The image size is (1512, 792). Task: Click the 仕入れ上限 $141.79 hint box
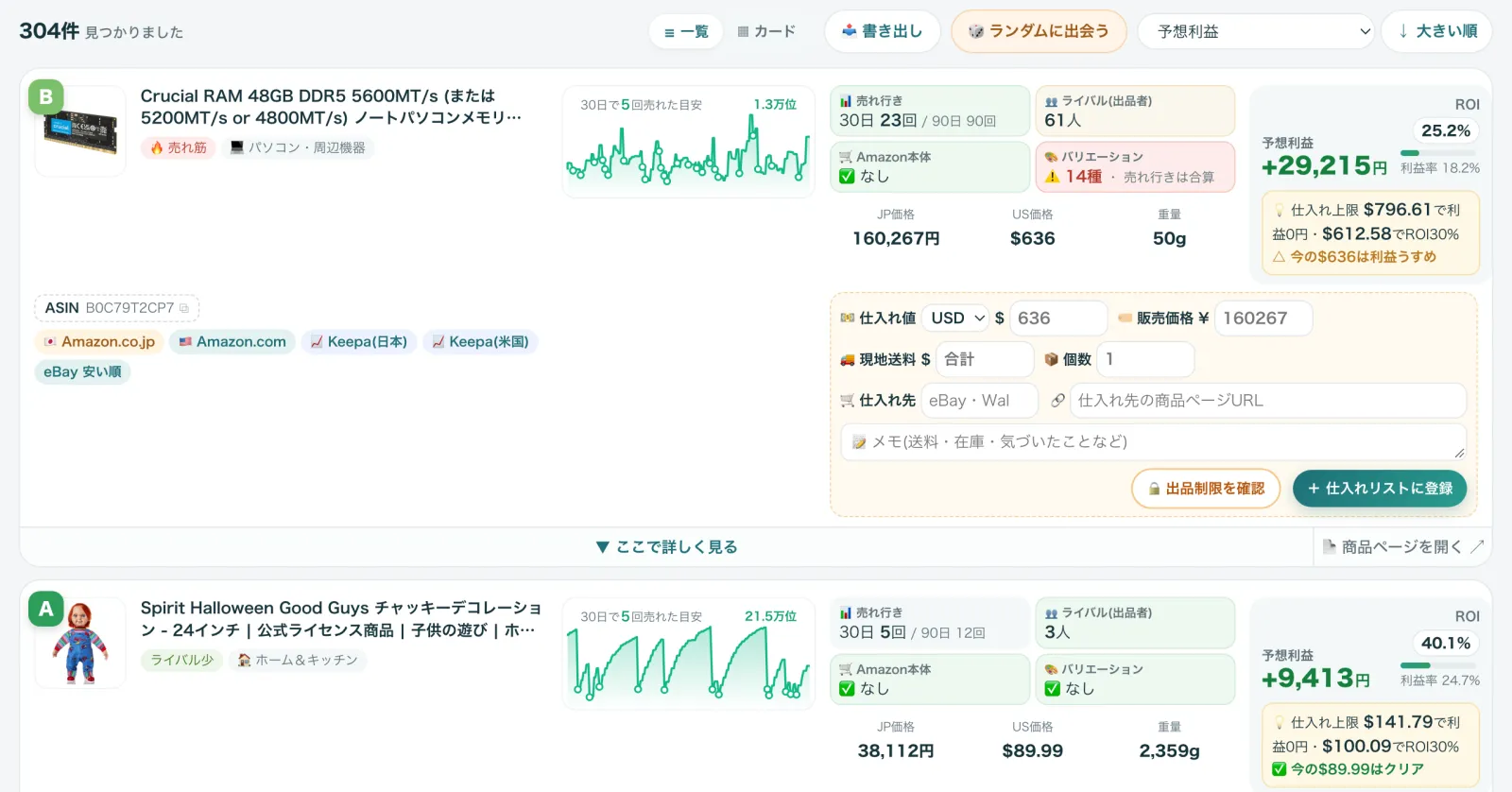point(1370,746)
